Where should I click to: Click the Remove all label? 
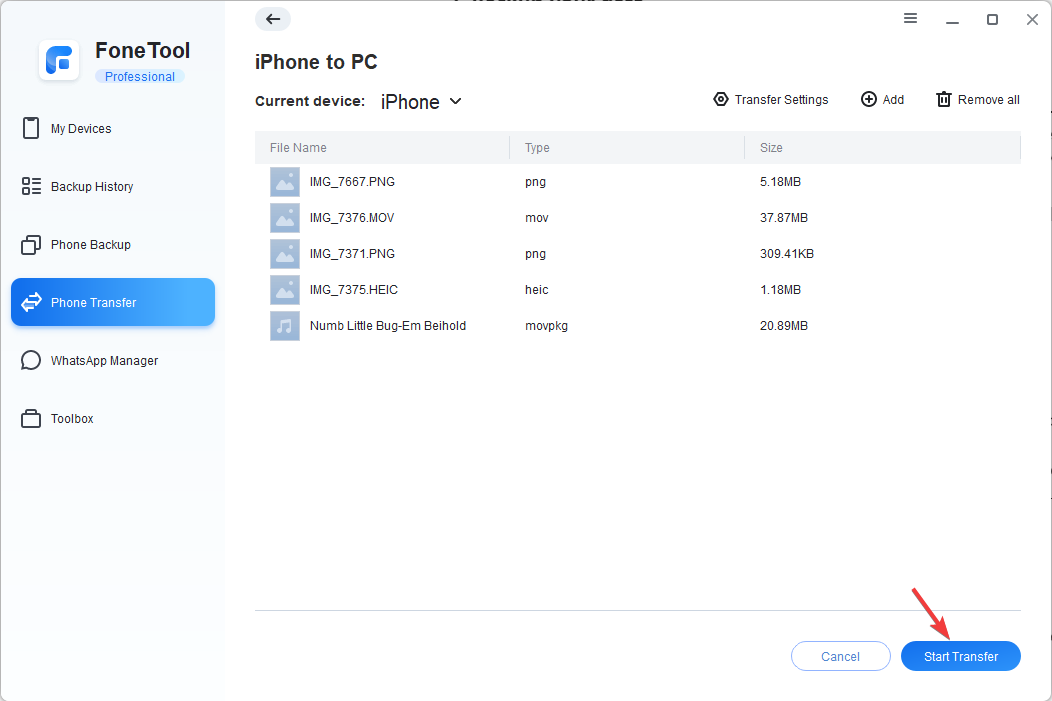988,99
